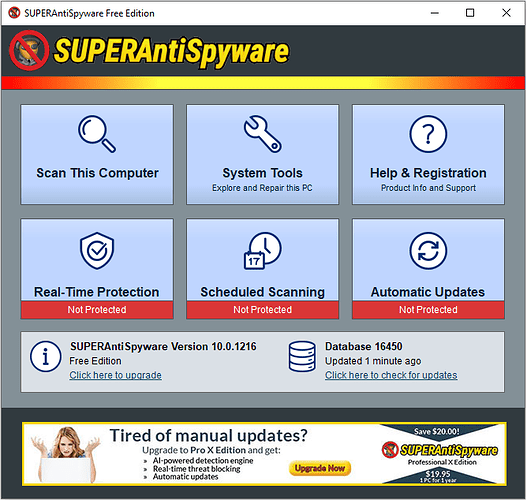Click the yellow Upgrade Now button
Image resolution: width=526 pixels, height=500 pixels.
click(320, 468)
